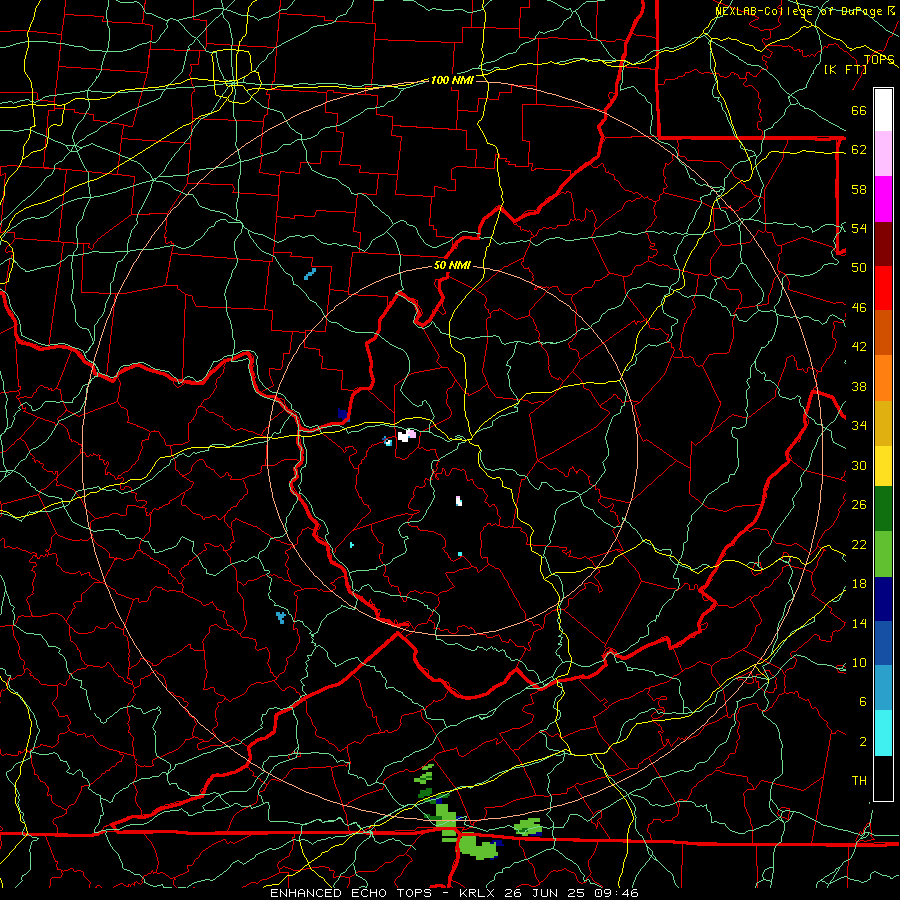Screen dimensions: 900x900
Task: Click the "46" legend value
Action: [859, 308]
